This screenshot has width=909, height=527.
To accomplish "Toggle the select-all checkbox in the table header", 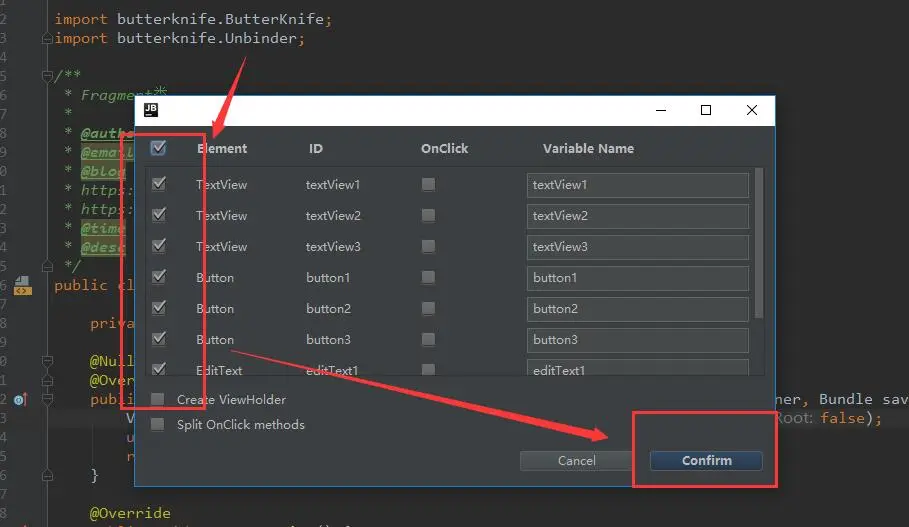I will [158, 148].
